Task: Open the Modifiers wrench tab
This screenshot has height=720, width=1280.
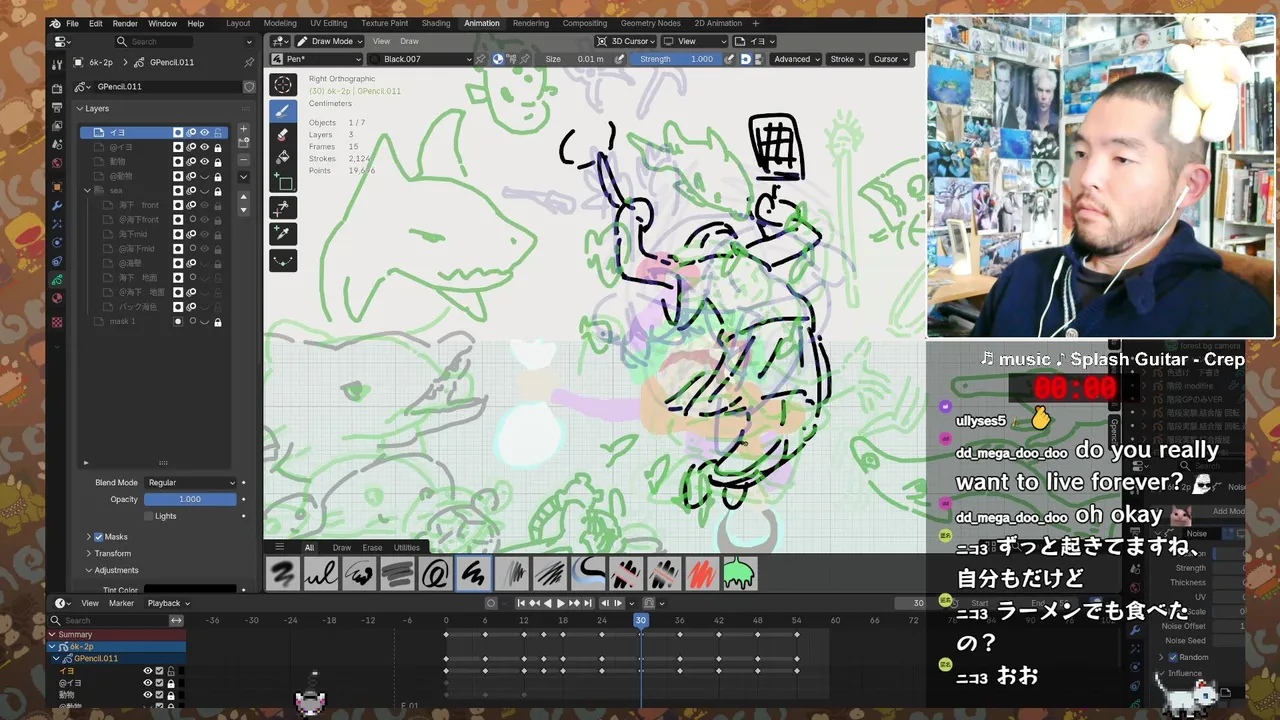Action: pyautogui.click(x=57, y=205)
